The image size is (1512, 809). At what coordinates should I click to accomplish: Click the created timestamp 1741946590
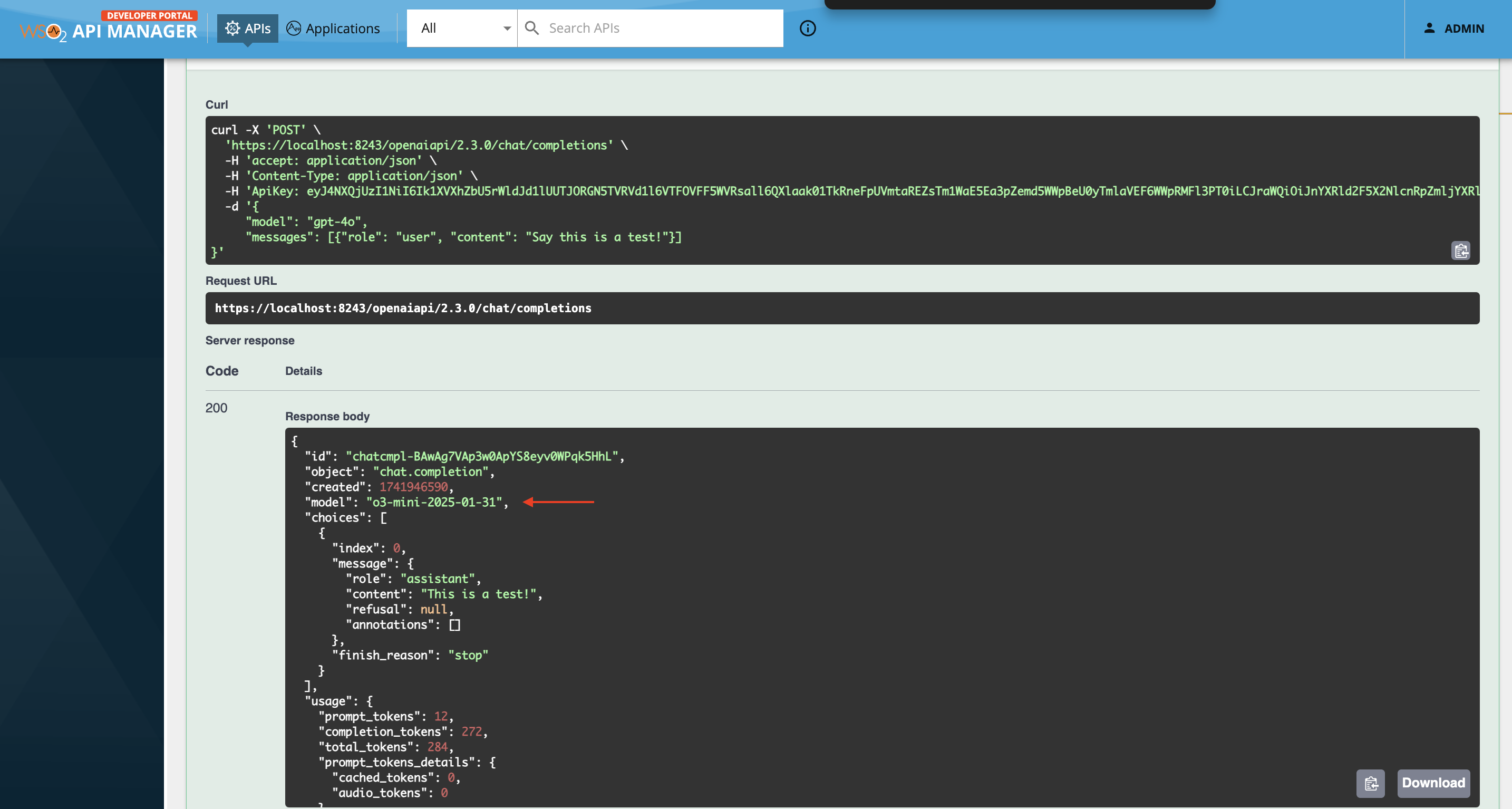tap(413, 487)
